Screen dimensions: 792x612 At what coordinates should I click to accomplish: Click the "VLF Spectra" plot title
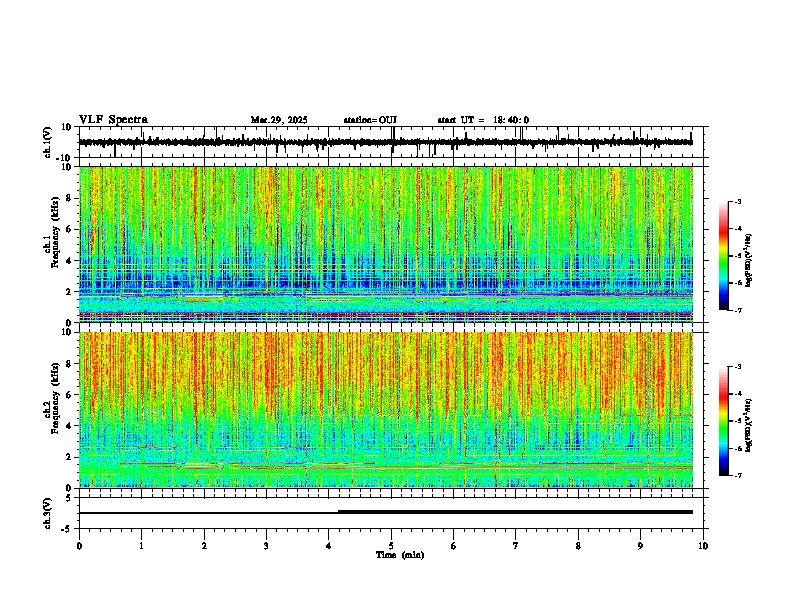[113, 120]
